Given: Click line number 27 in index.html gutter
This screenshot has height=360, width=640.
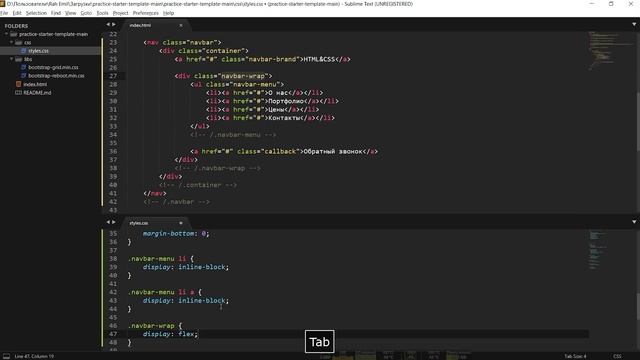Looking at the screenshot, I should pyautogui.click(x=113, y=76).
